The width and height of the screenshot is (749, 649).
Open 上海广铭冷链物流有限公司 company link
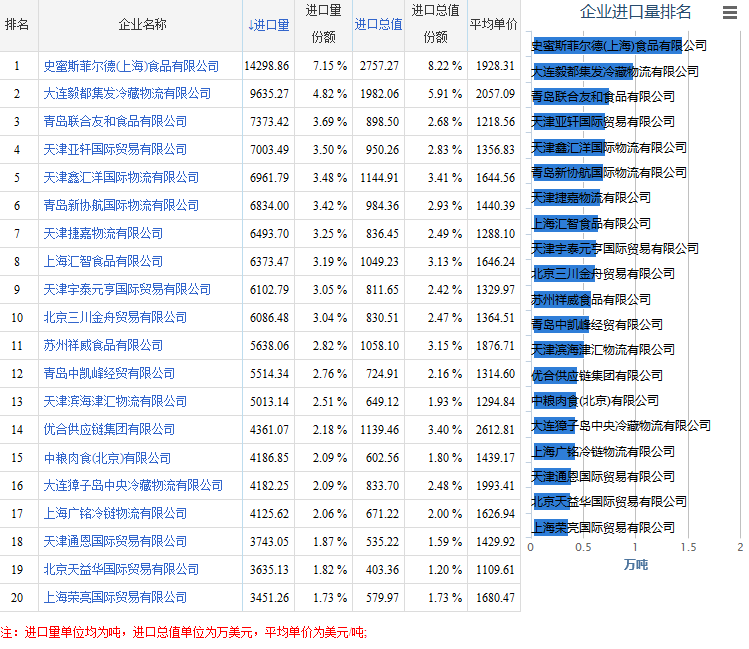(115, 514)
